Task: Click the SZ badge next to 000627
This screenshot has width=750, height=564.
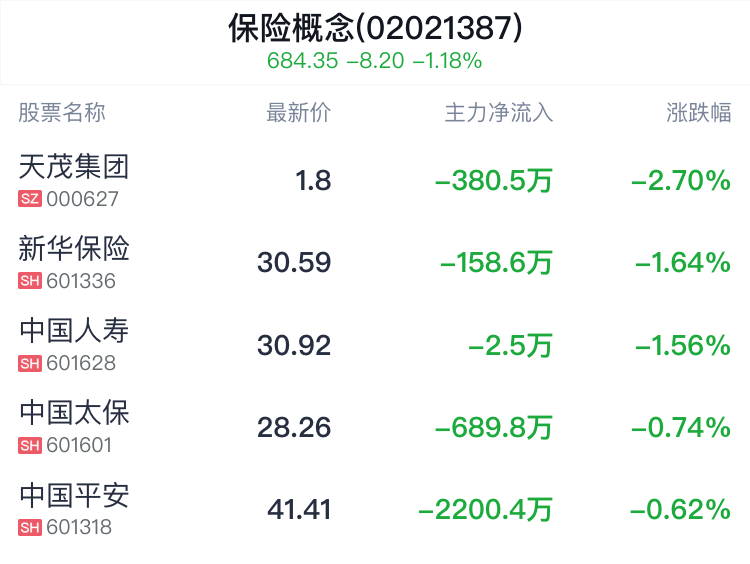Action: click(x=30, y=199)
